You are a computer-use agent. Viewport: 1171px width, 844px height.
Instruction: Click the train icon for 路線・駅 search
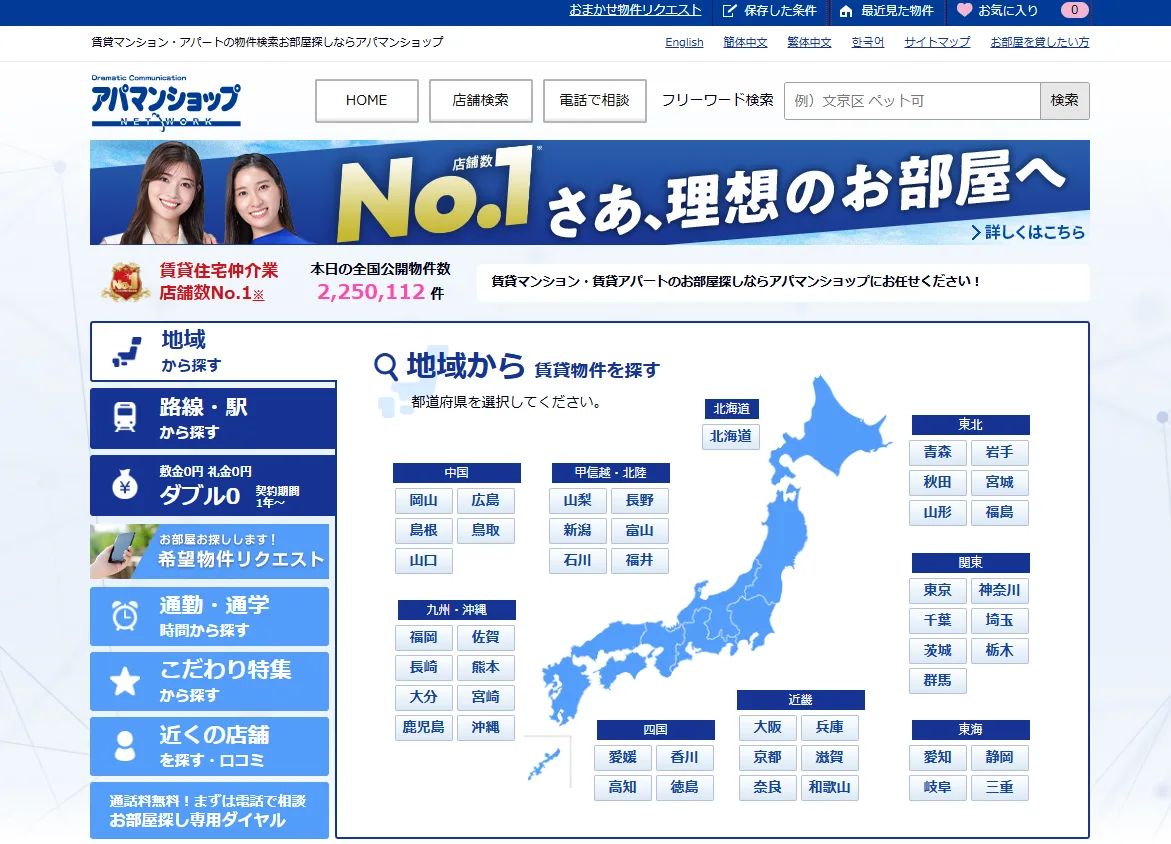[x=125, y=418]
